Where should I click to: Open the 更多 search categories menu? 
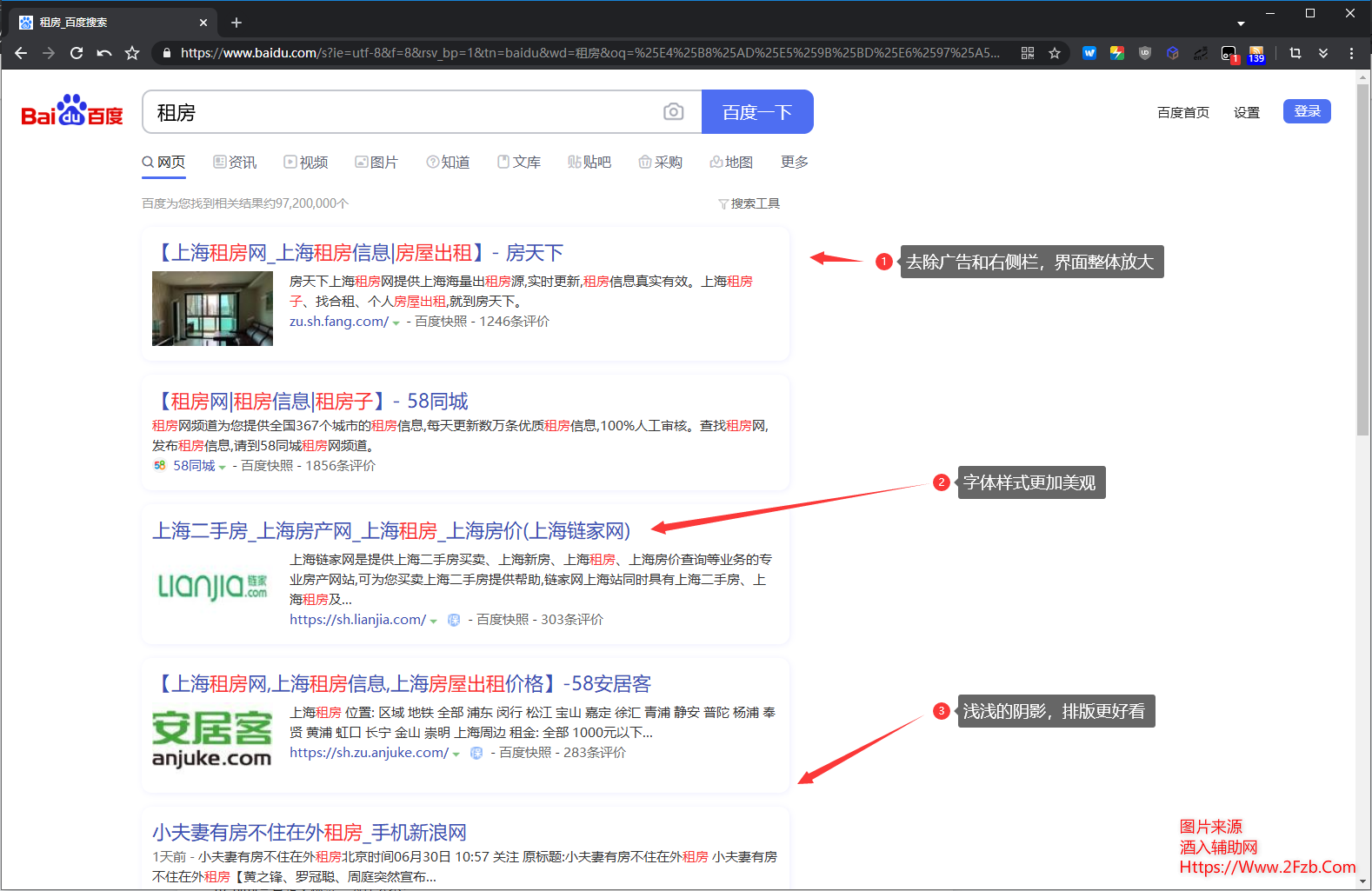click(x=794, y=163)
